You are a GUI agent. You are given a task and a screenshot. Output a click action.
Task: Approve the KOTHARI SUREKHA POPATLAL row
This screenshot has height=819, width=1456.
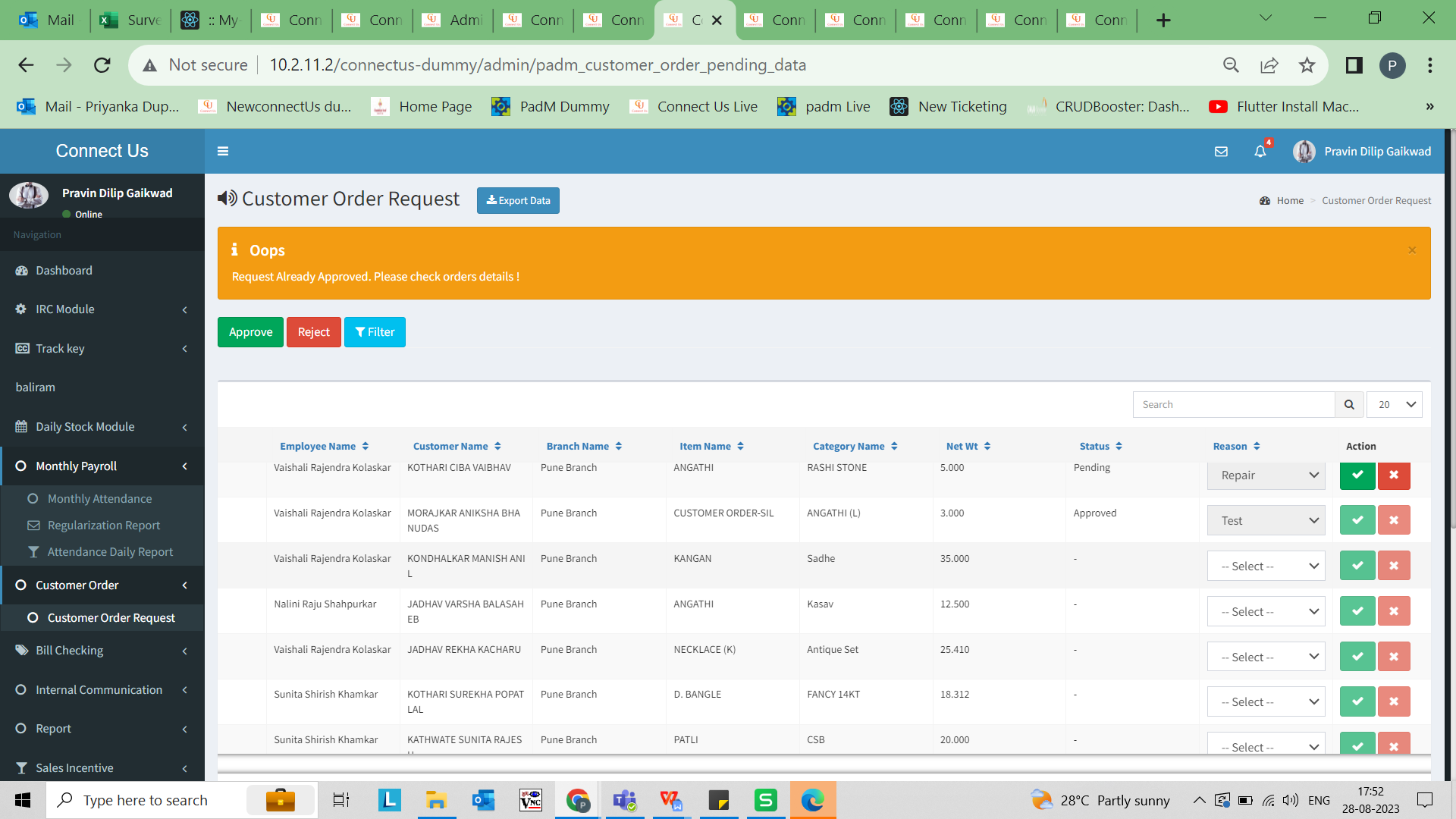pos(1357,701)
